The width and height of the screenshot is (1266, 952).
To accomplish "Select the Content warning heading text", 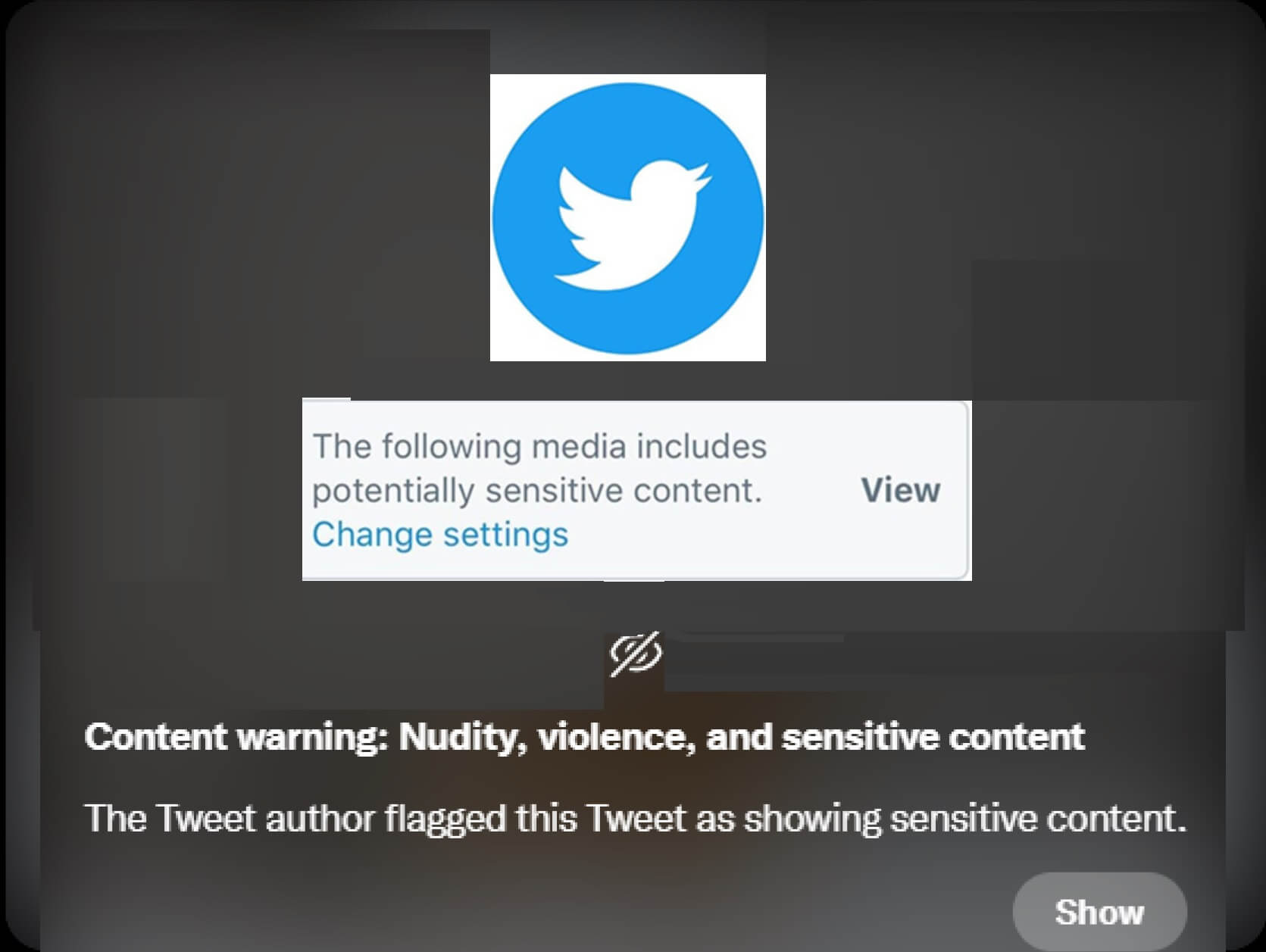I will pyautogui.click(x=585, y=737).
